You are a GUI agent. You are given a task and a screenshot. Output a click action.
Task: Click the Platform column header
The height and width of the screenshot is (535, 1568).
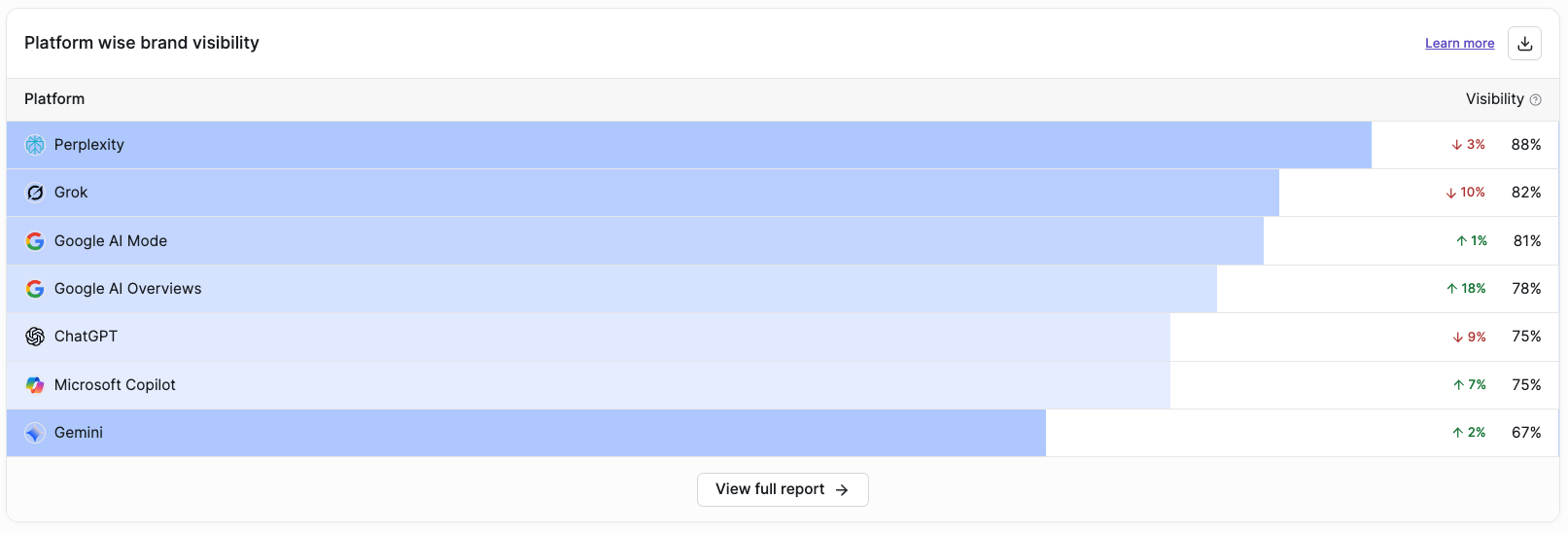coord(54,99)
